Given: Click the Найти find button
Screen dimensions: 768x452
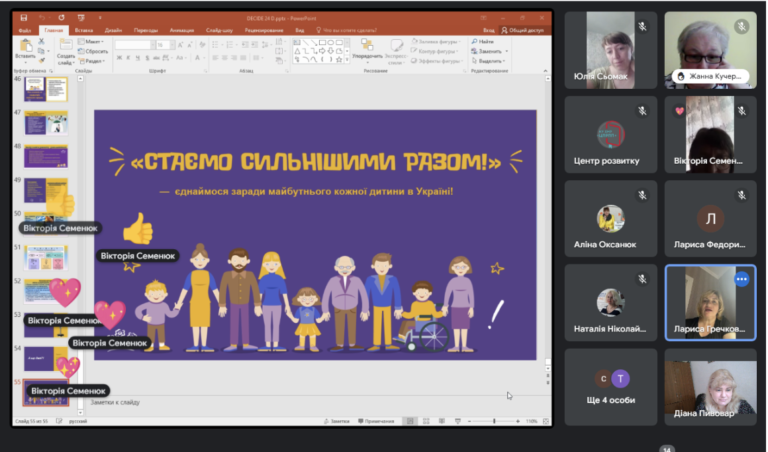Looking at the screenshot, I should pyautogui.click(x=483, y=42).
